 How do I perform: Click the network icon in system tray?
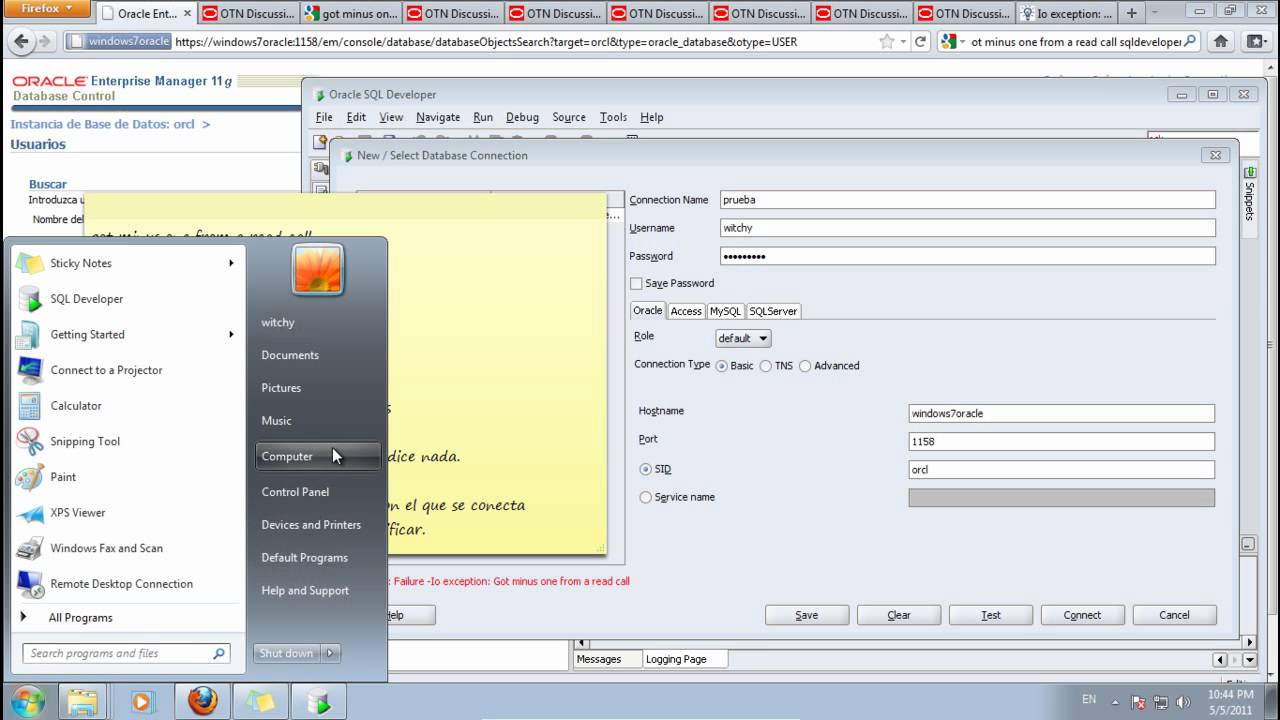coord(1160,702)
